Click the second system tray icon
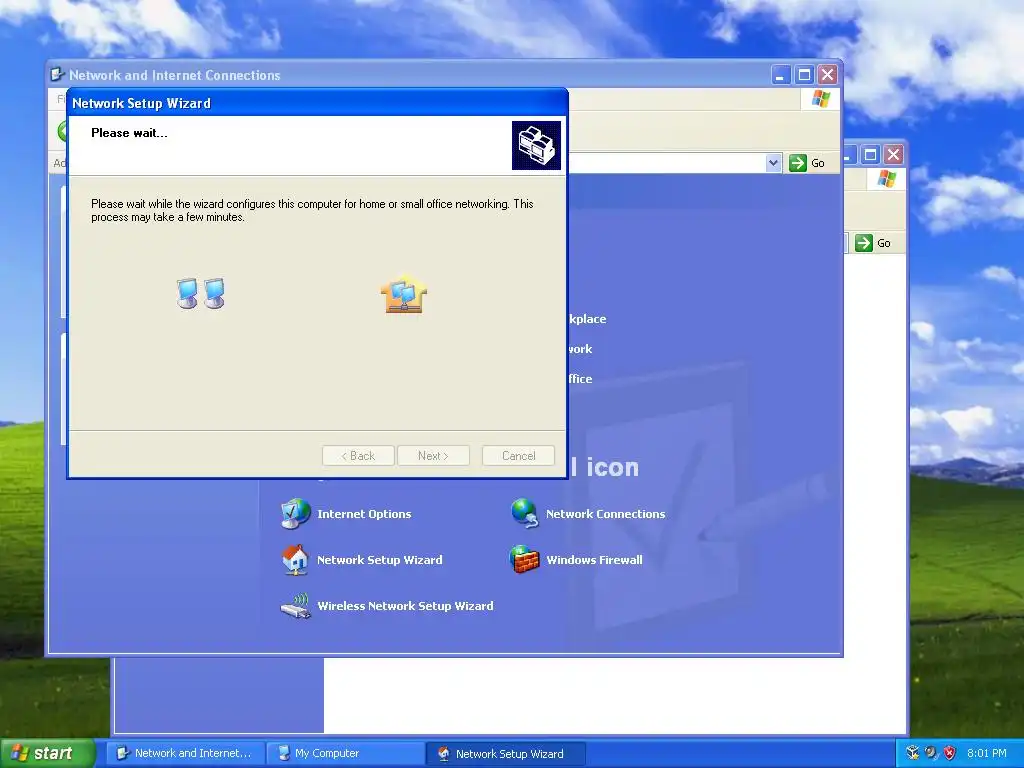 (x=931, y=753)
